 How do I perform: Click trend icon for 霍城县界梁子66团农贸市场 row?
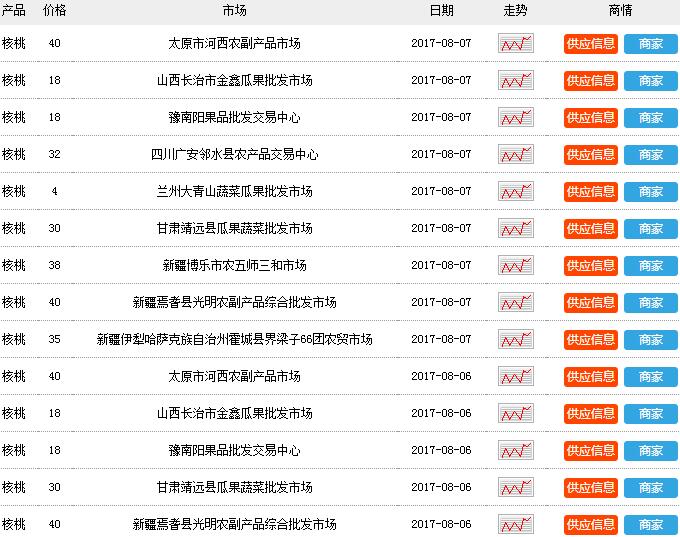coord(515,339)
